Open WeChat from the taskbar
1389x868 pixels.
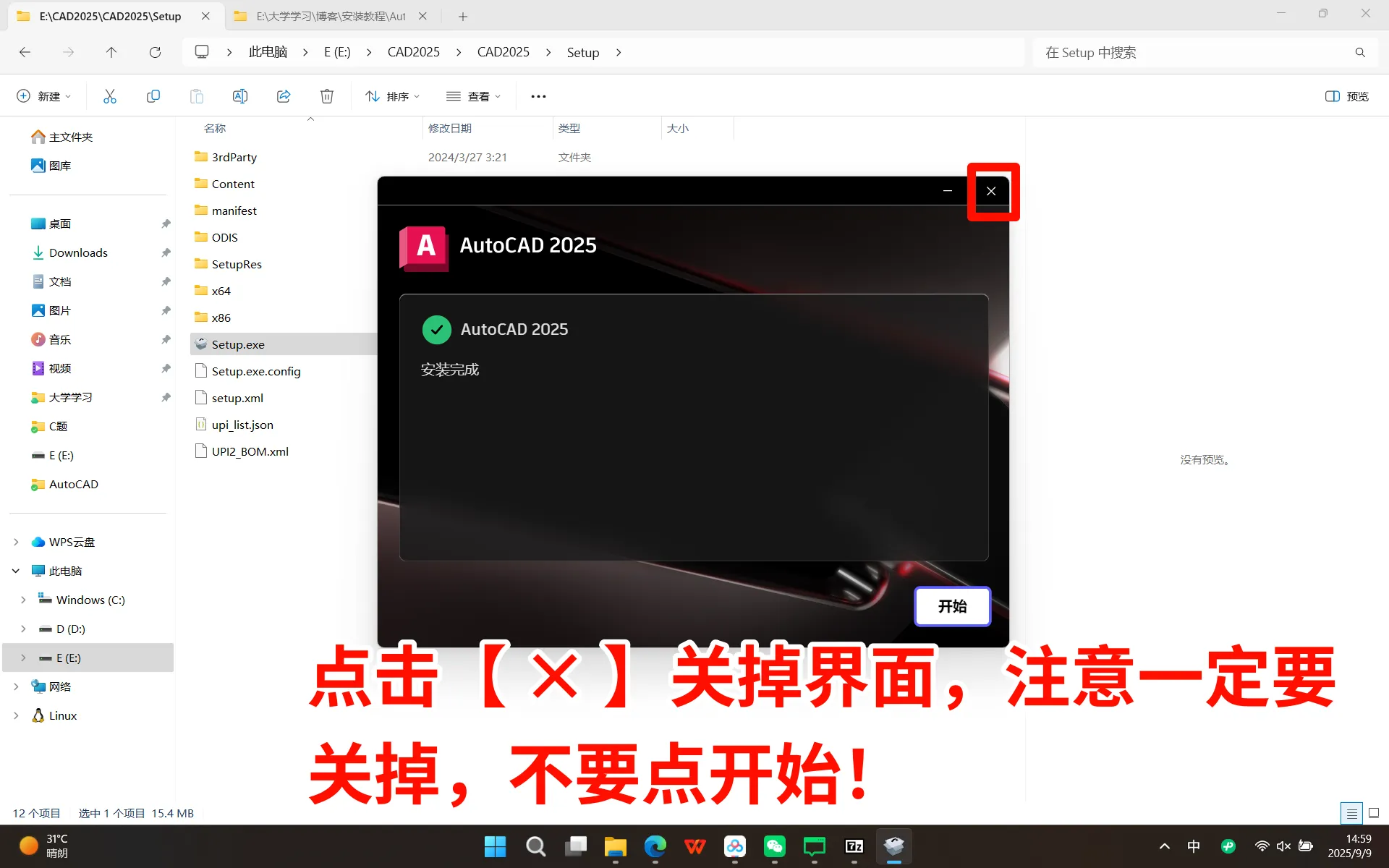(774, 846)
